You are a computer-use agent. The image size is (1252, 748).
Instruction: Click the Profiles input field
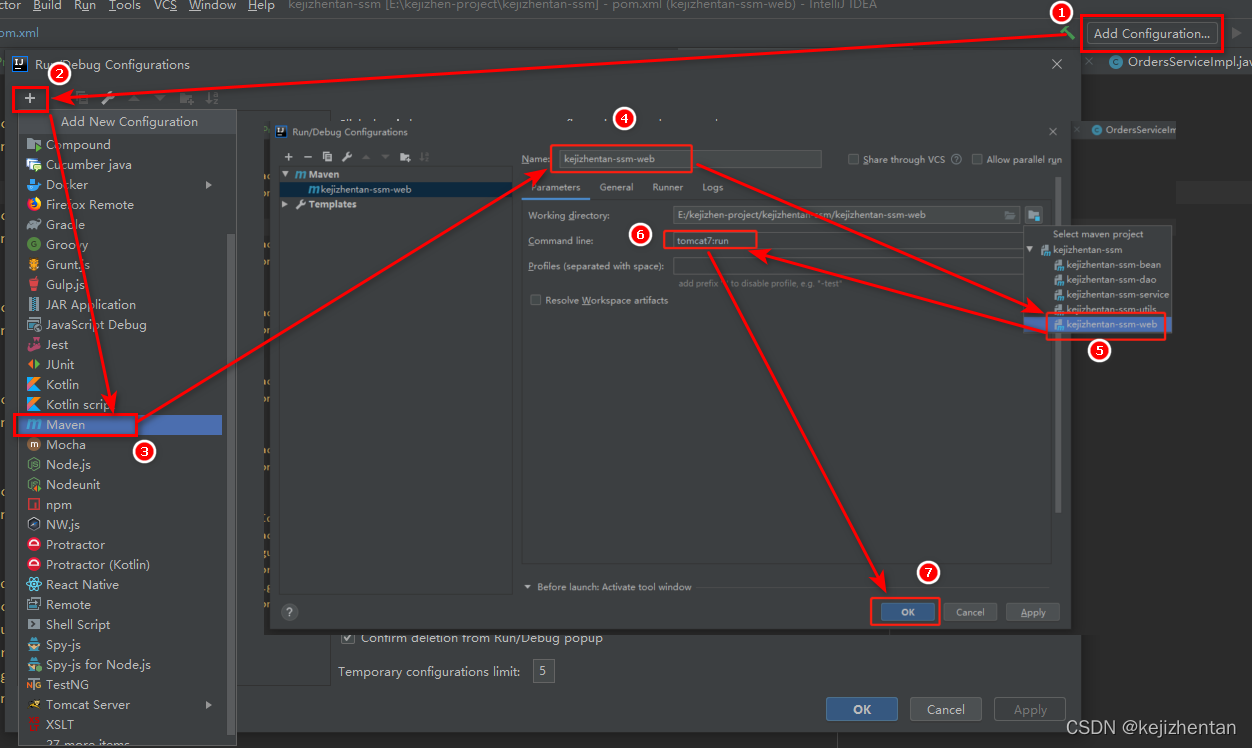[x=848, y=266]
